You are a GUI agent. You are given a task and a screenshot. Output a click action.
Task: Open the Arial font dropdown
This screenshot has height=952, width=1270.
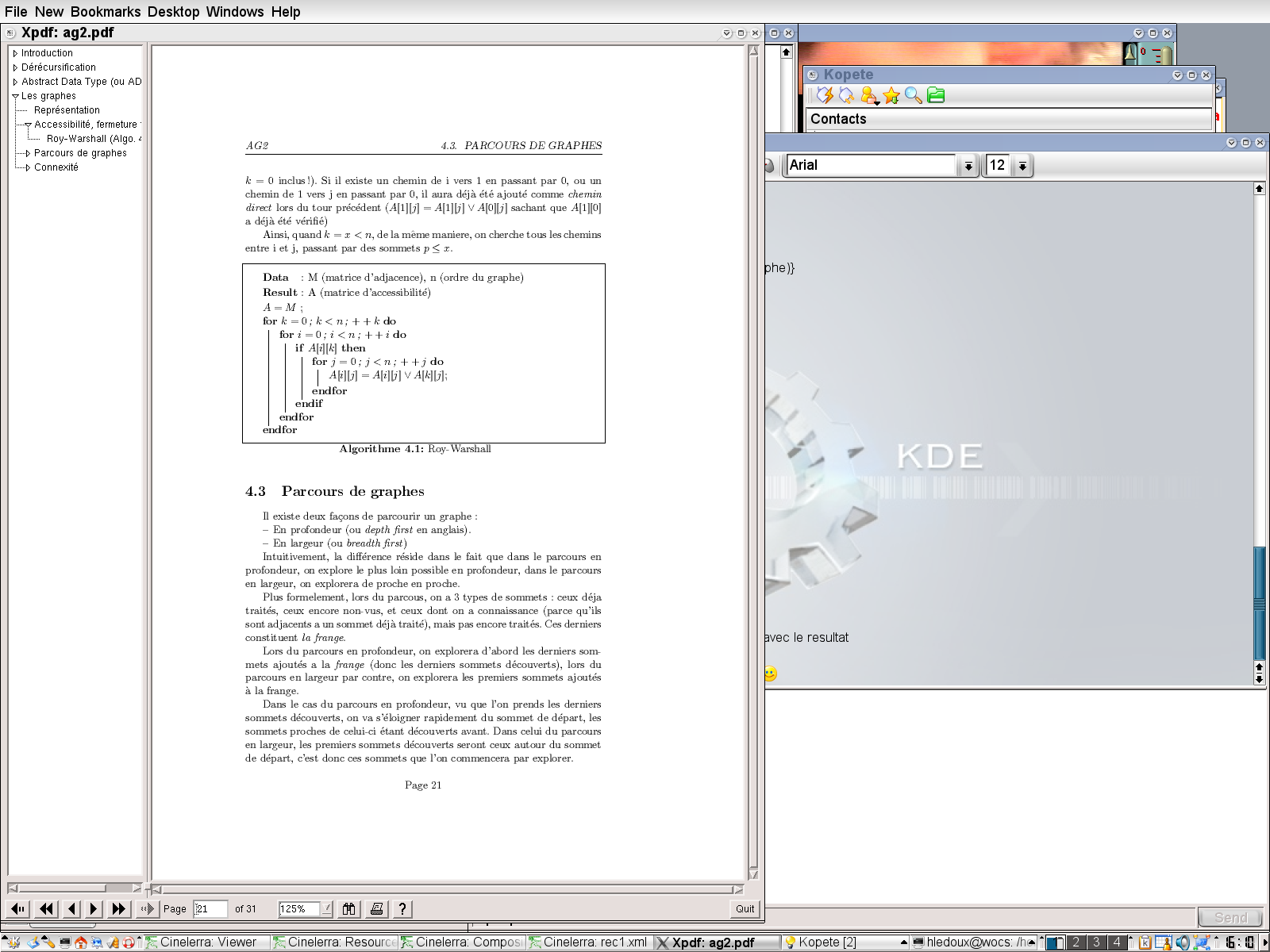tap(968, 166)
